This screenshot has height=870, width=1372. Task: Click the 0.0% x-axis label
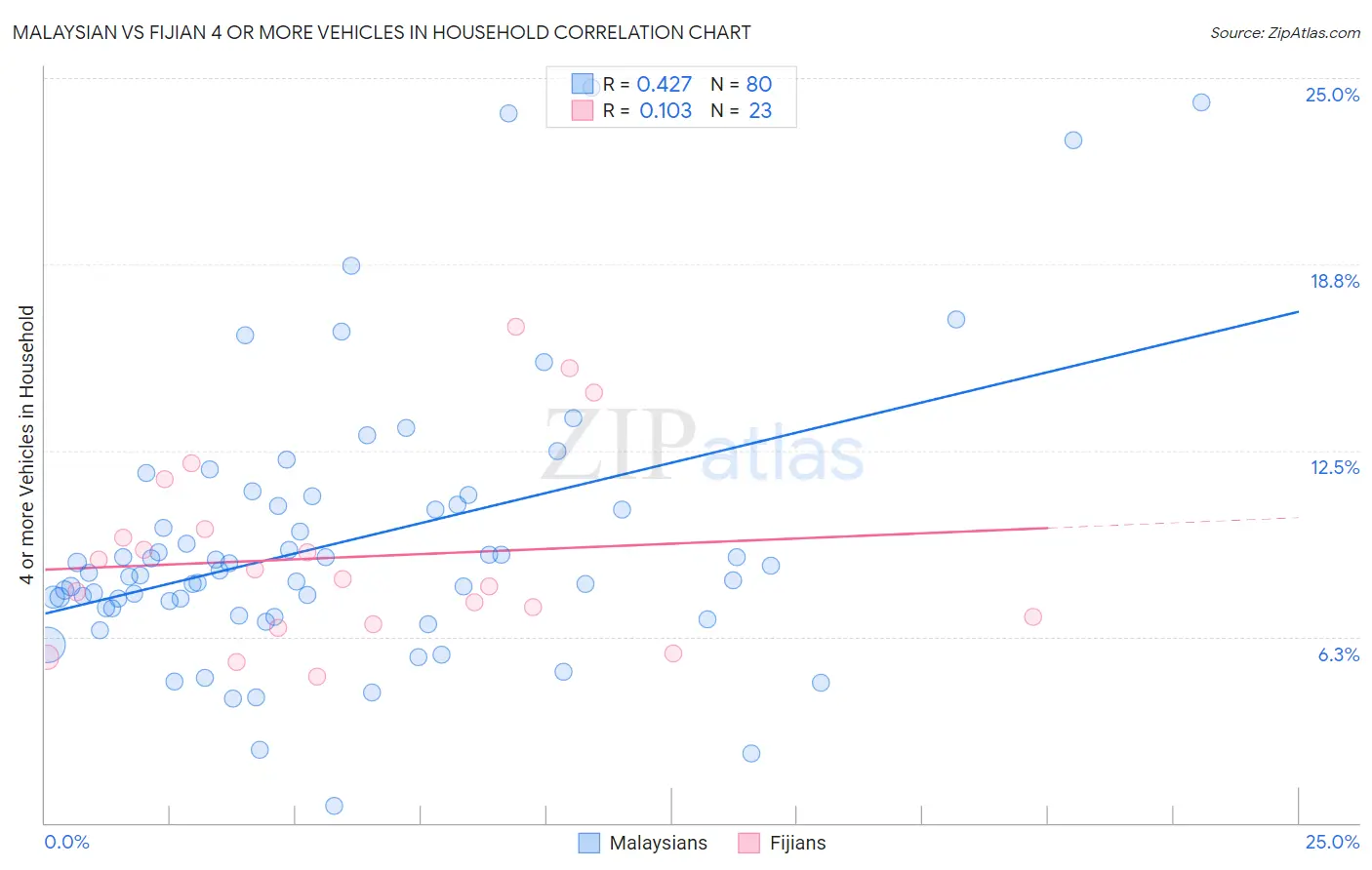tap(66, 842)
